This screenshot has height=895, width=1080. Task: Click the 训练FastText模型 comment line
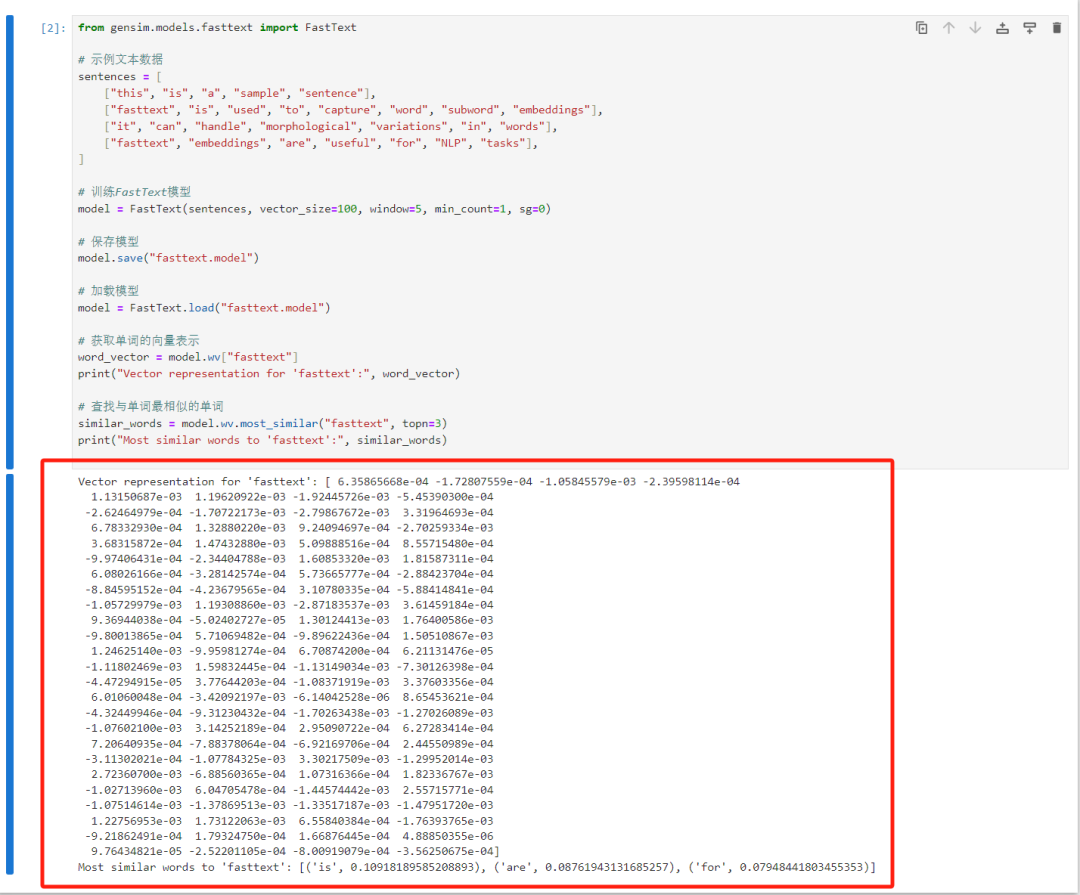[134, 192]
